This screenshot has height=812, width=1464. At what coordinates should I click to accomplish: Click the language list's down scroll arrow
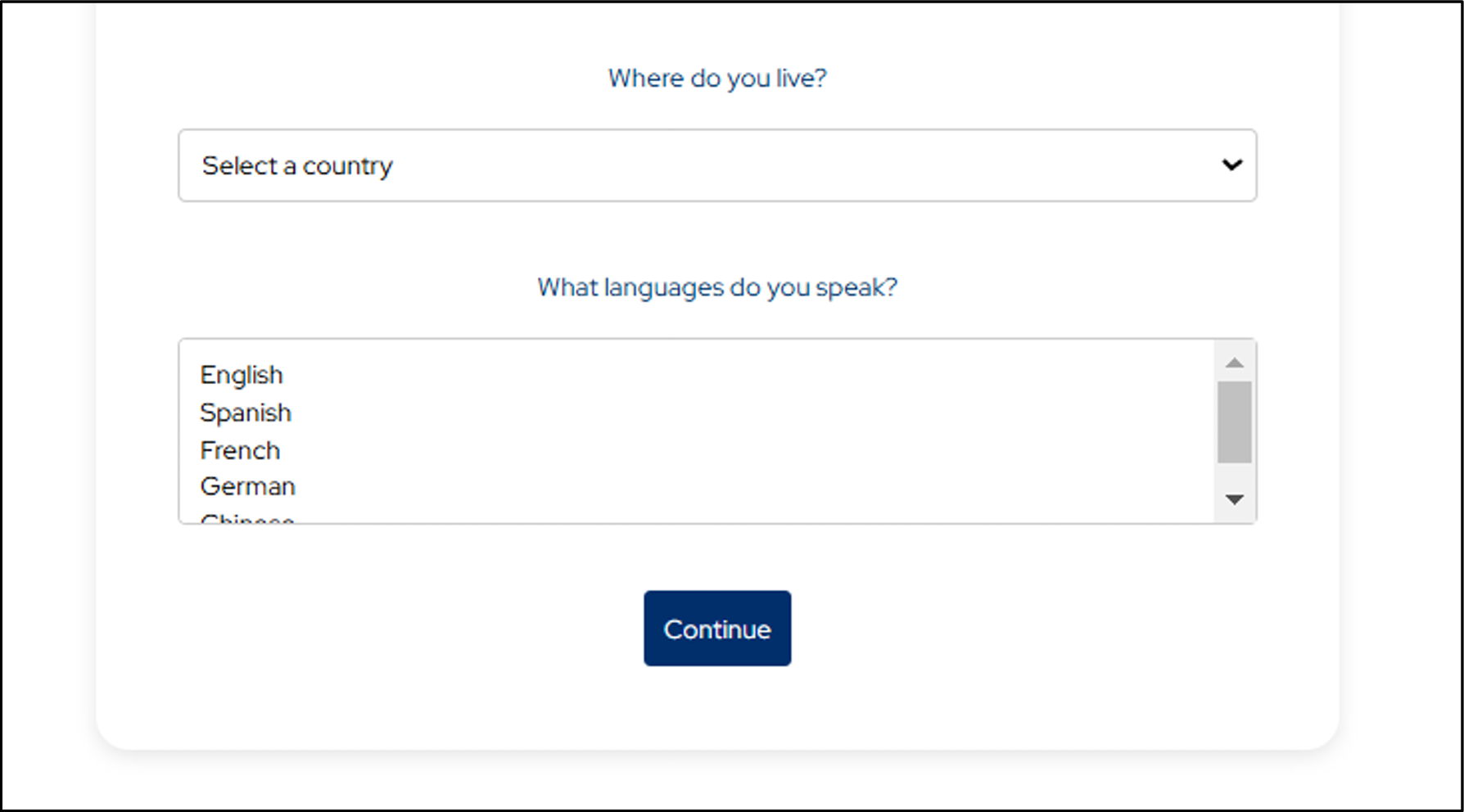1235,499
